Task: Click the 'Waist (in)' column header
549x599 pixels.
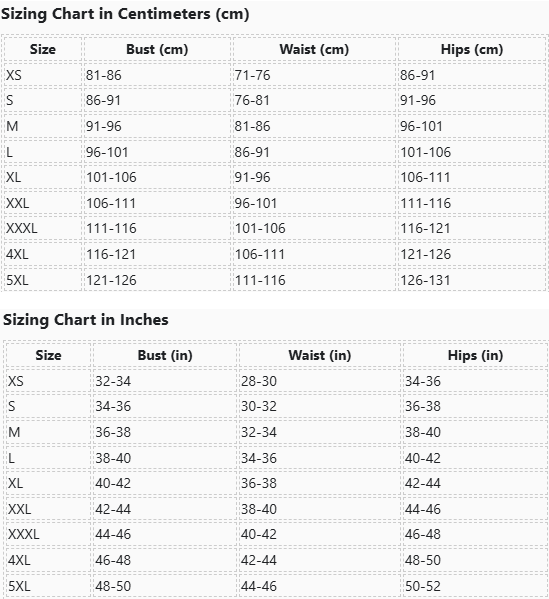Action: (320, 355)
